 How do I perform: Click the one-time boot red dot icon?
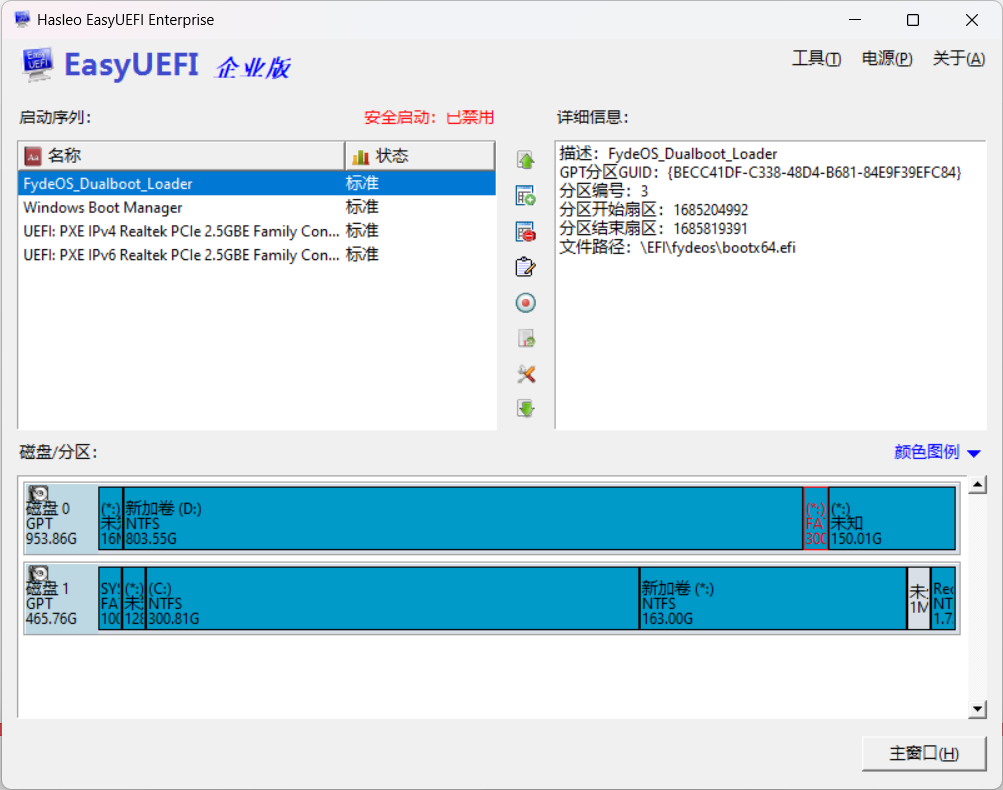tap(526, 303)
